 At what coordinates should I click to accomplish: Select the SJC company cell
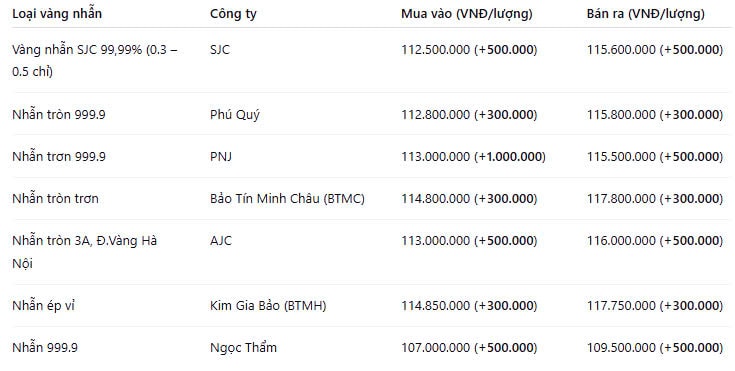(x=220, y=50)
